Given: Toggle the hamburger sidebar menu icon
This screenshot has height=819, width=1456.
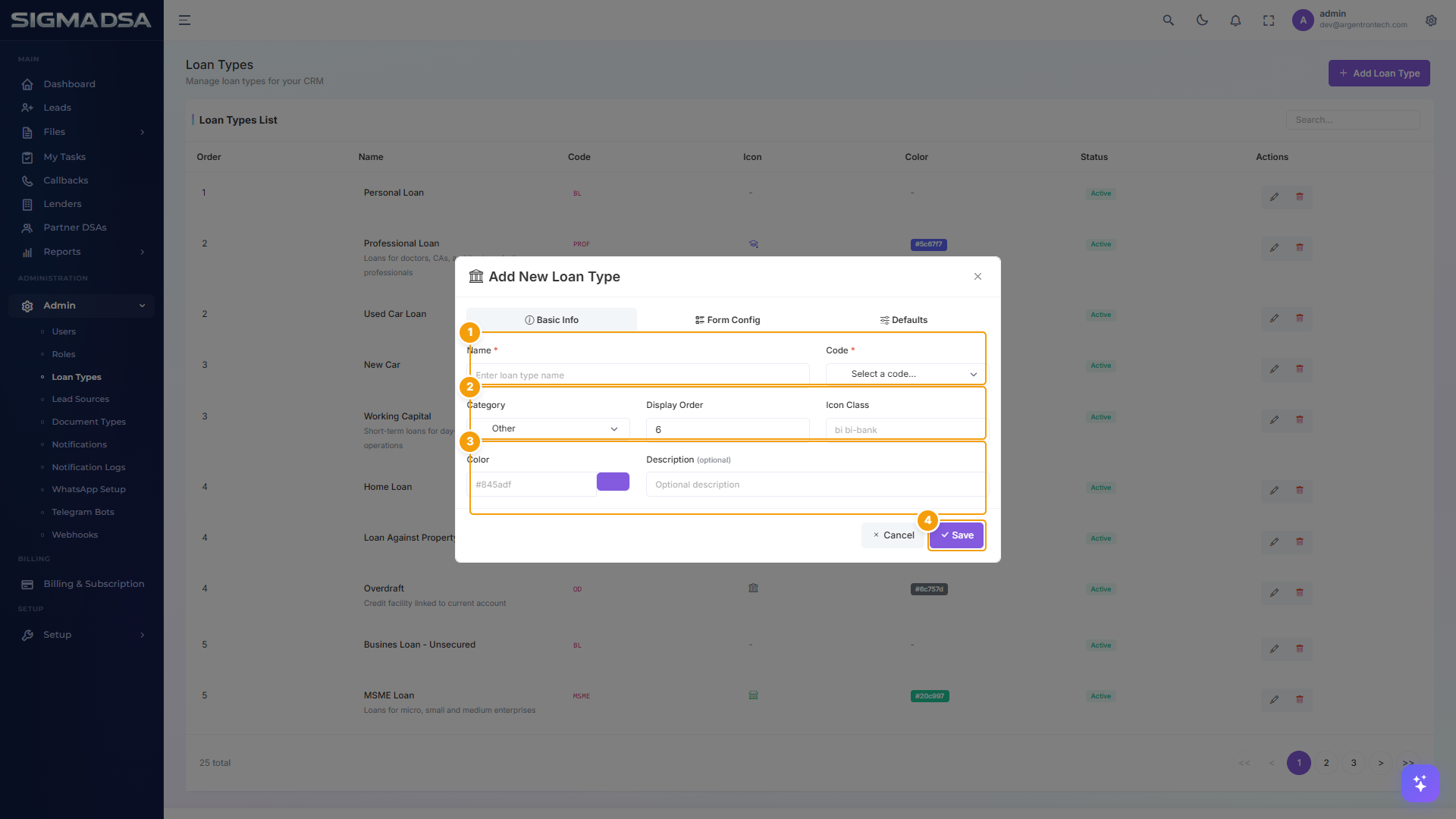Looking at the screenshot, I should coord(184,20).
